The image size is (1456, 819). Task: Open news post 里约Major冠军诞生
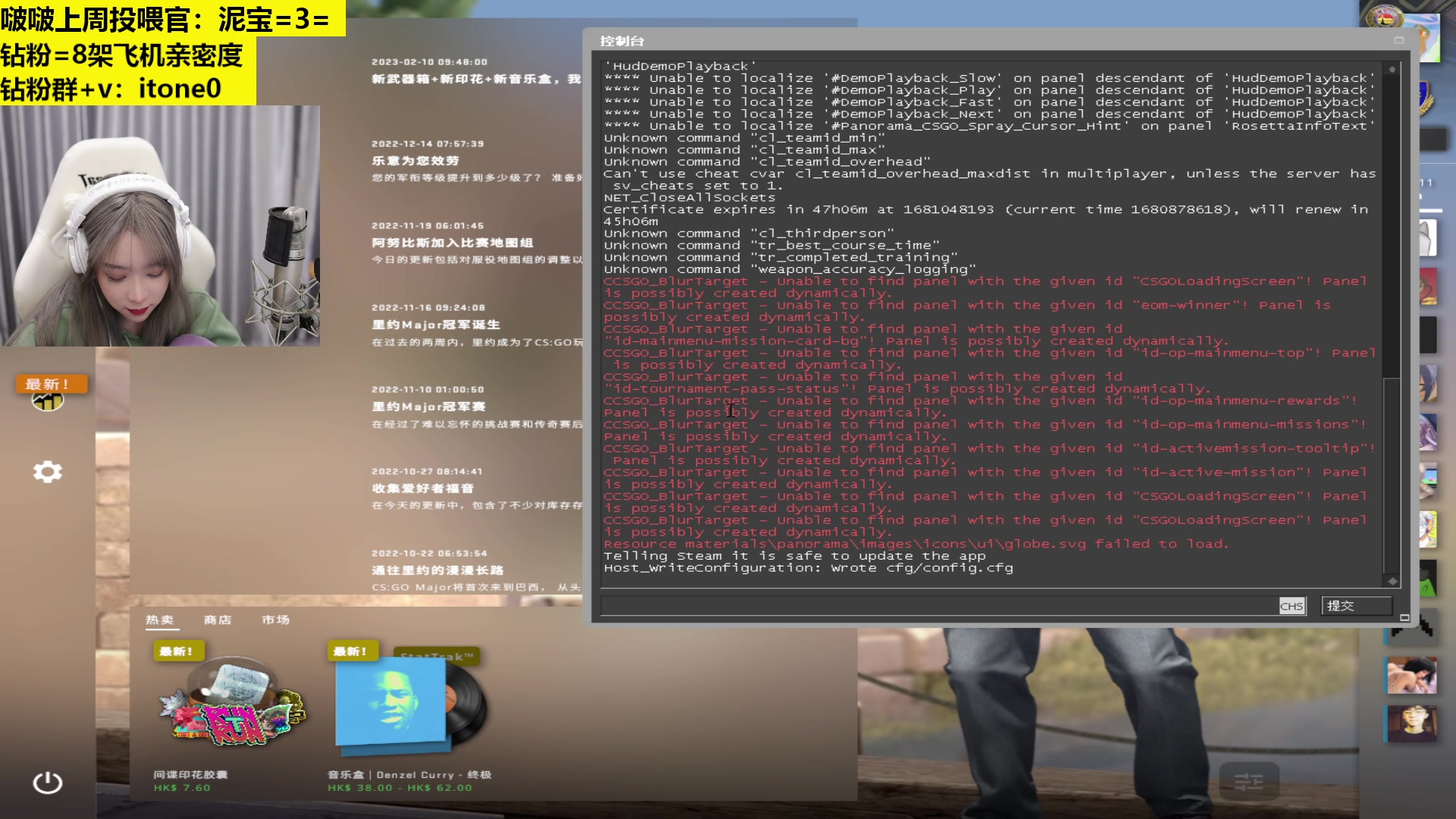436,325
